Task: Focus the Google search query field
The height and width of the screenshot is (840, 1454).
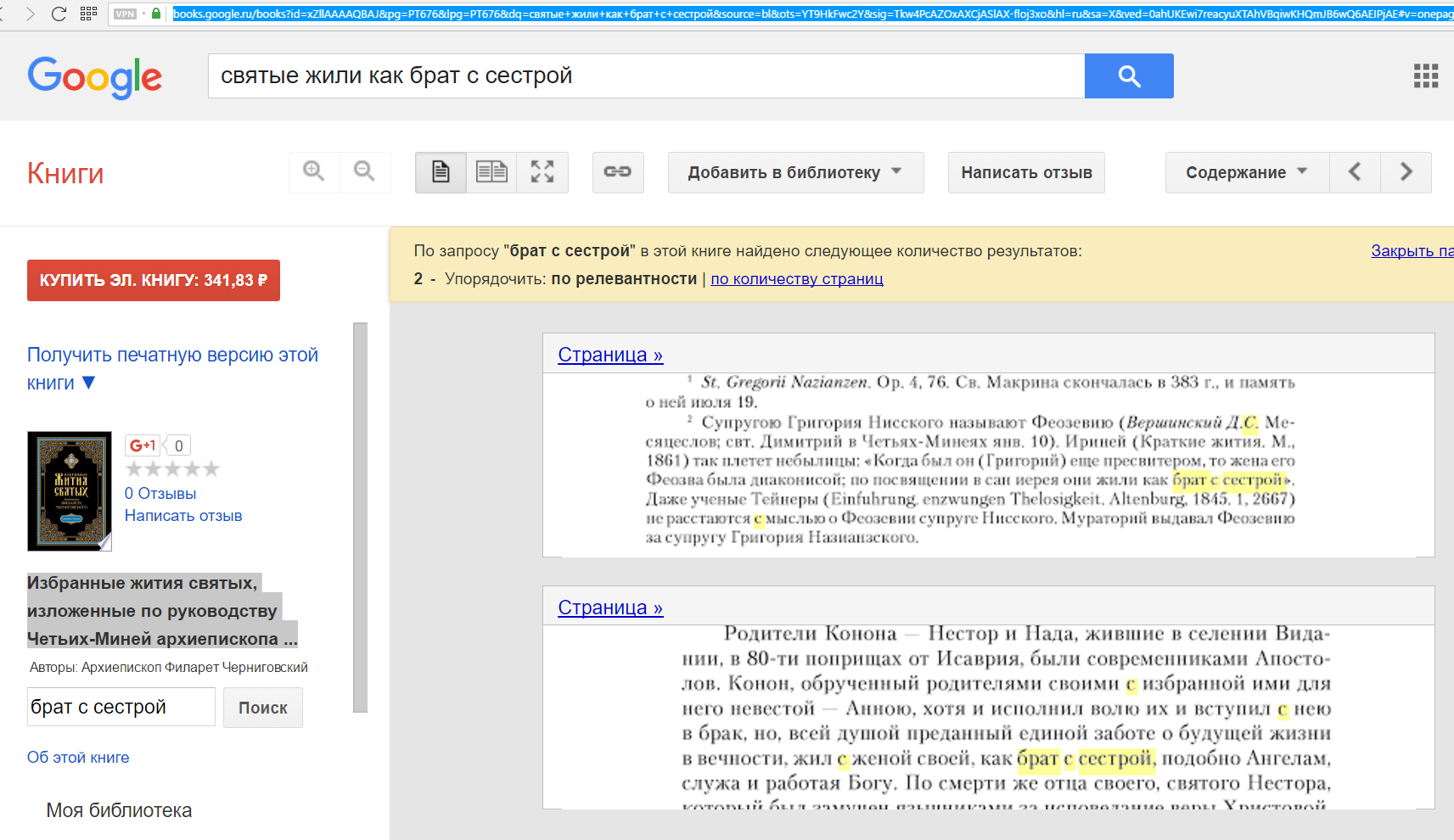Action: pyautogui.click(x=646, y=76)
